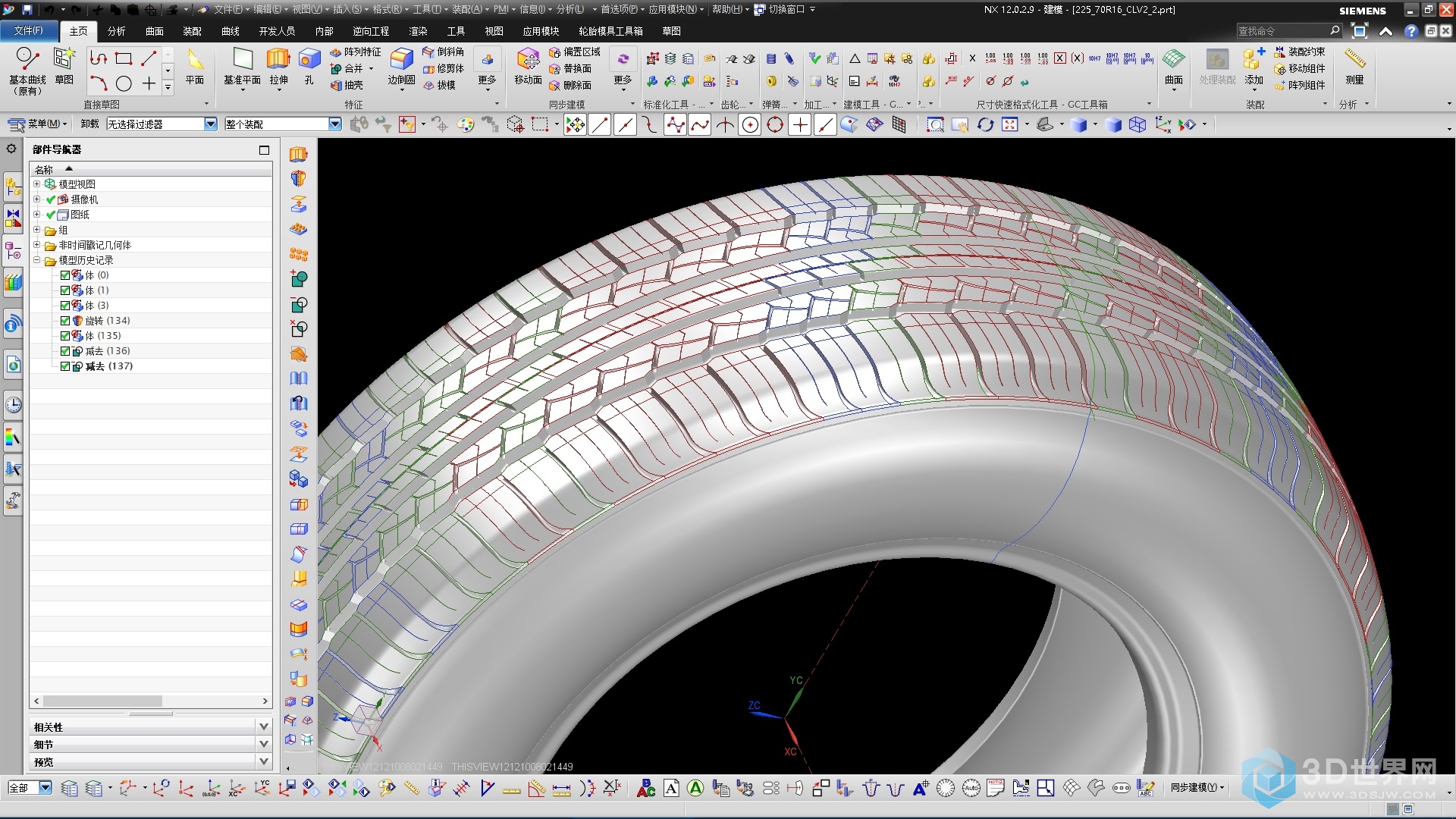This screenshot has height=819, width=1456.
Task: Click the 测量 (Measure) ruler icon
Action: click(x=1354, y=66)
